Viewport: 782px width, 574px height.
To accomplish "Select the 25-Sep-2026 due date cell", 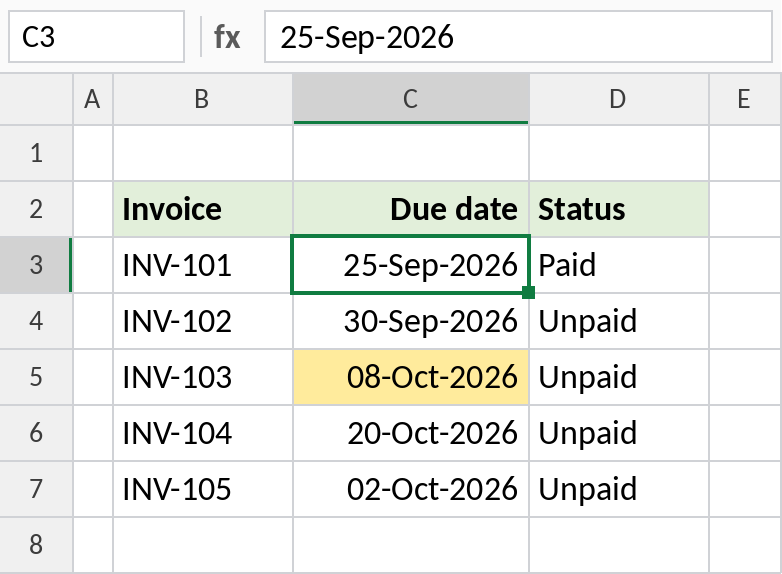I will coord(411,265).
